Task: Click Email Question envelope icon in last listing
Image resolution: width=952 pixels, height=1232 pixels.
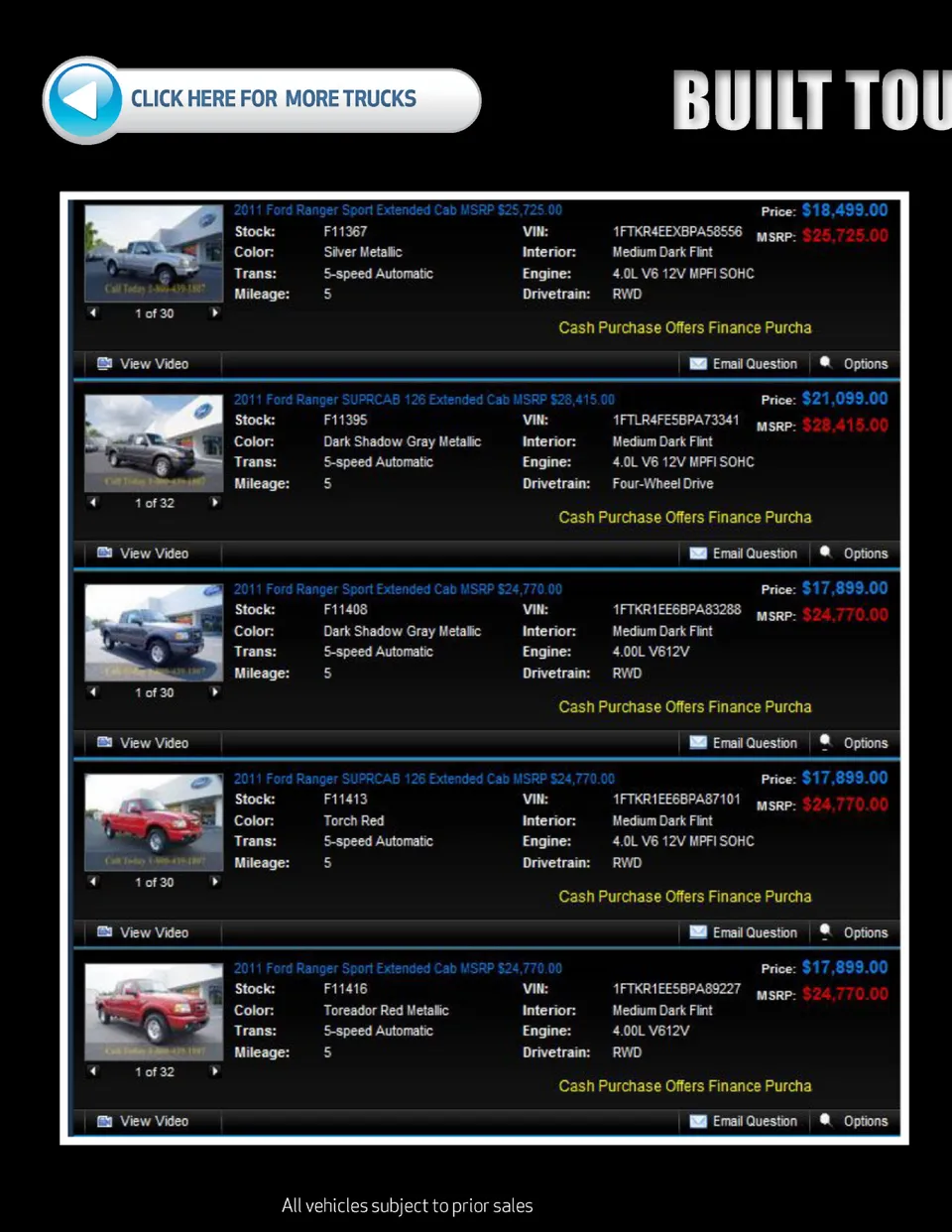Action: pos(698,1121)
